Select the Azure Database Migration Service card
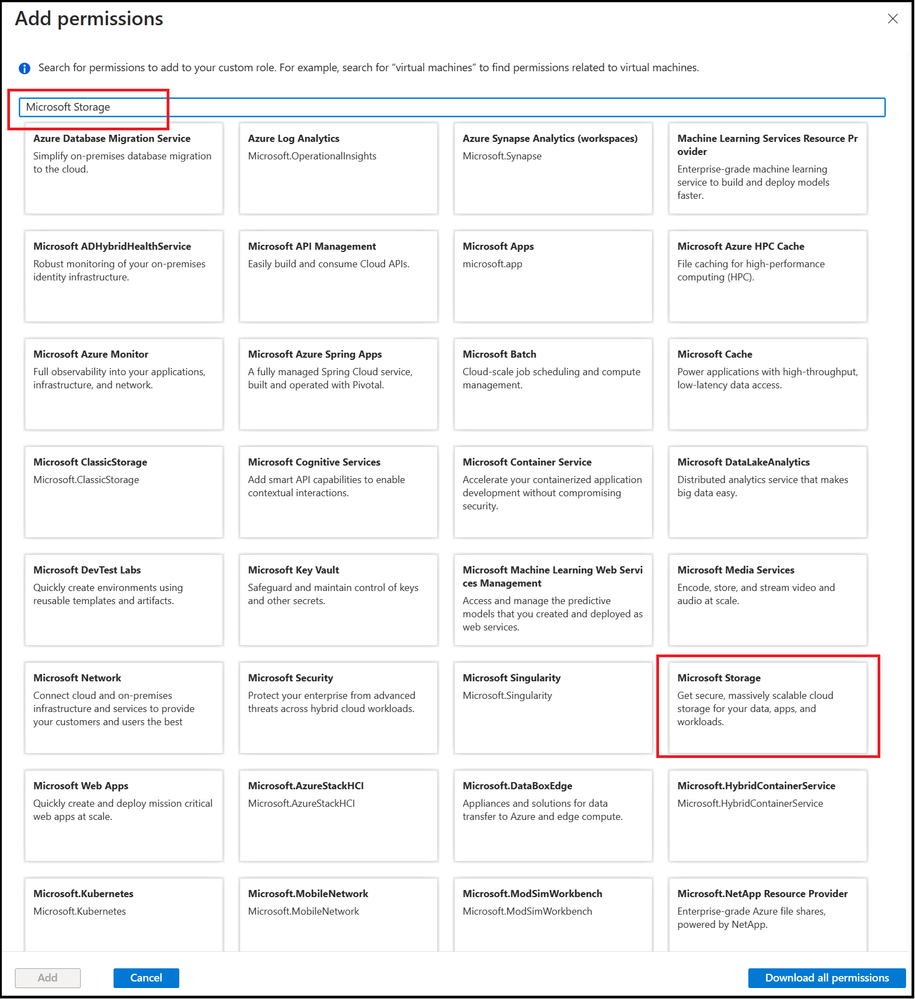This screenshot has width=915, height=999. [124, 169]
